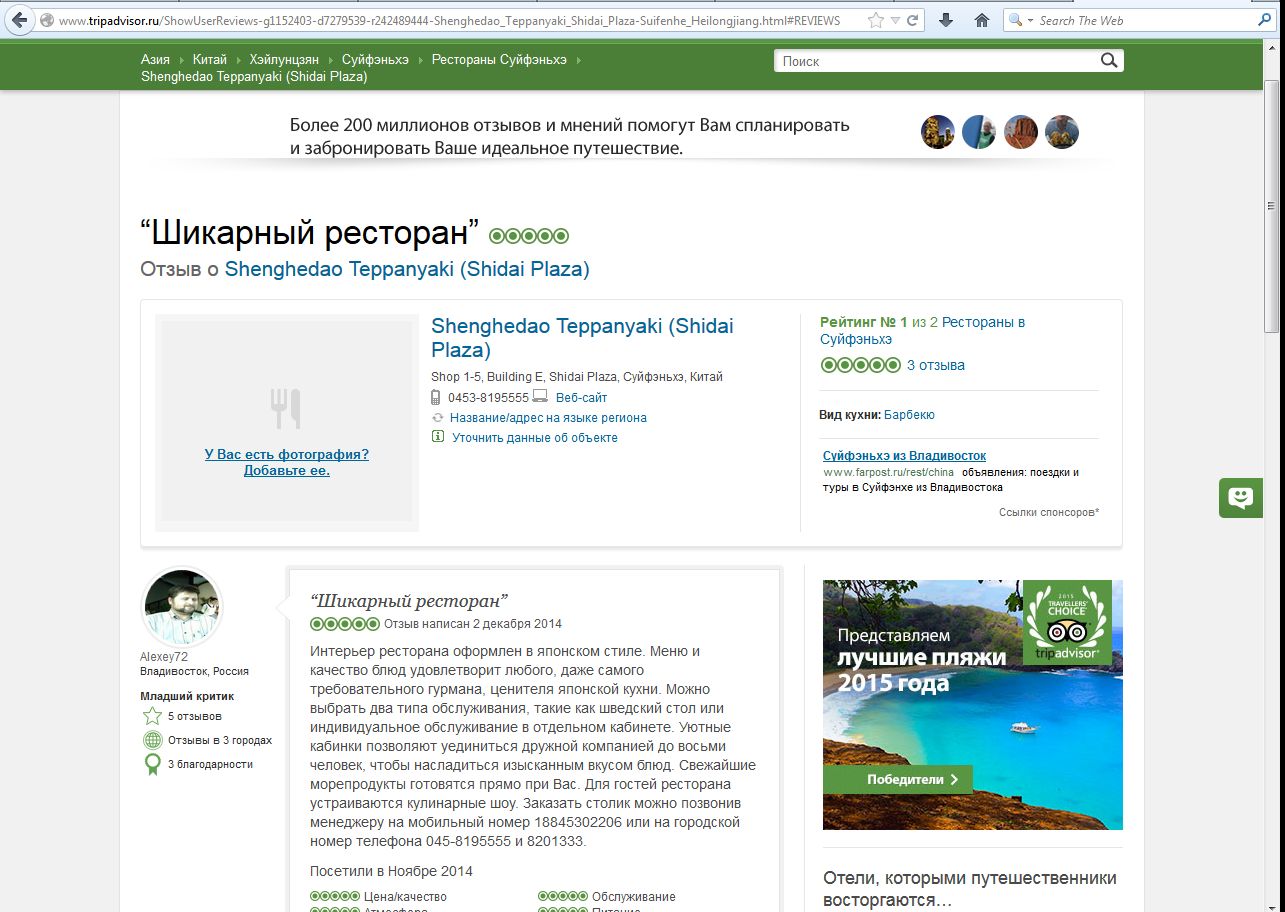This screenshot has height=912, width=1285.
Task: Click the info icon beside Уточнить данные
Action: (437, 437)
